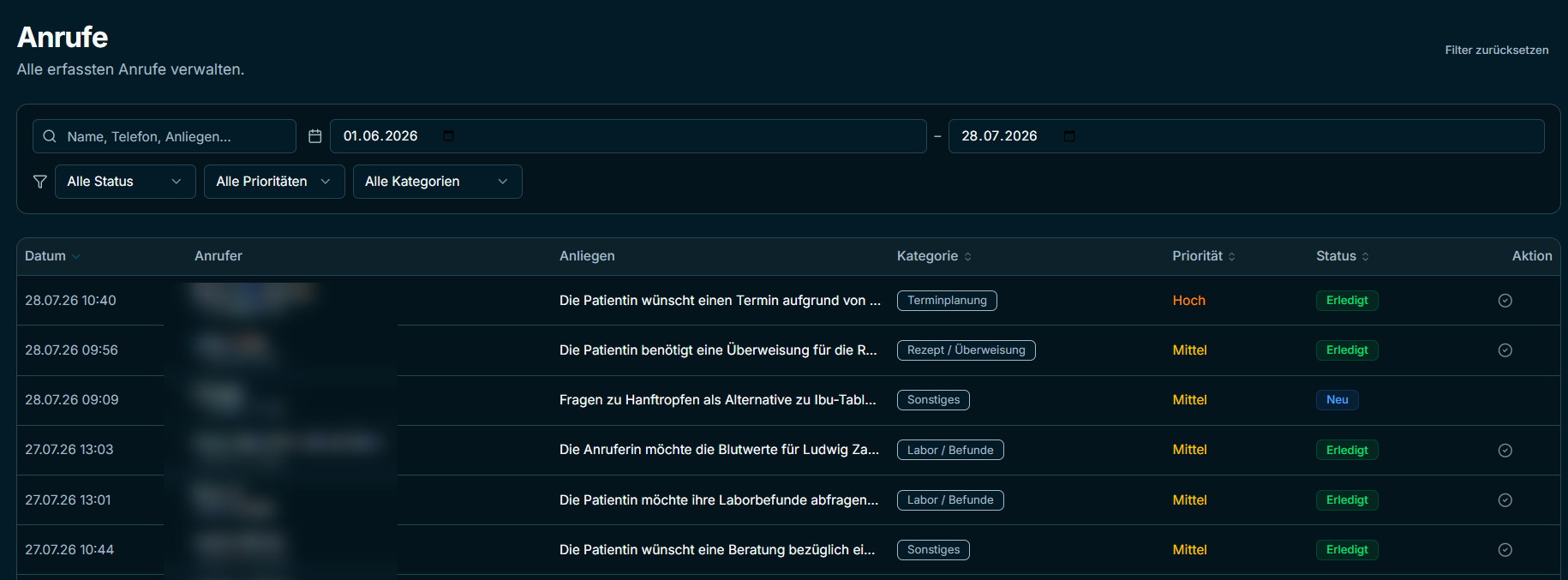The width and height of the screenshot is (1568, 580).
Task: Click date cell 27.07.26 13:01
Action: tap(68, 500)
